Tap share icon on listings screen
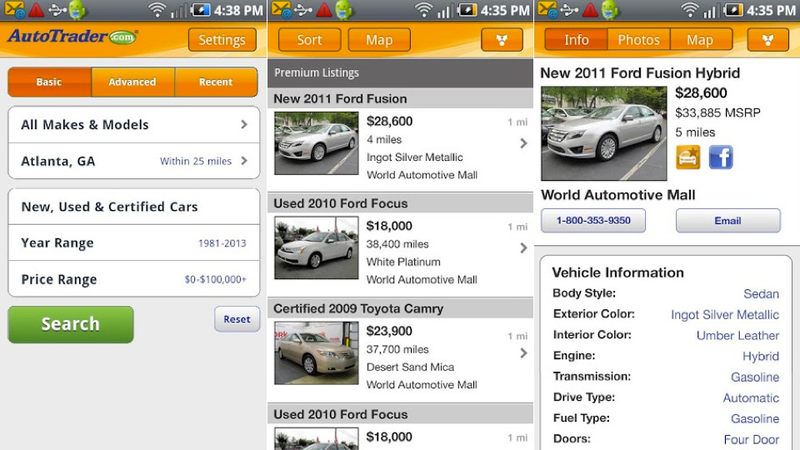This screenshot has width=800, height=450. click(x=502, y=40)
